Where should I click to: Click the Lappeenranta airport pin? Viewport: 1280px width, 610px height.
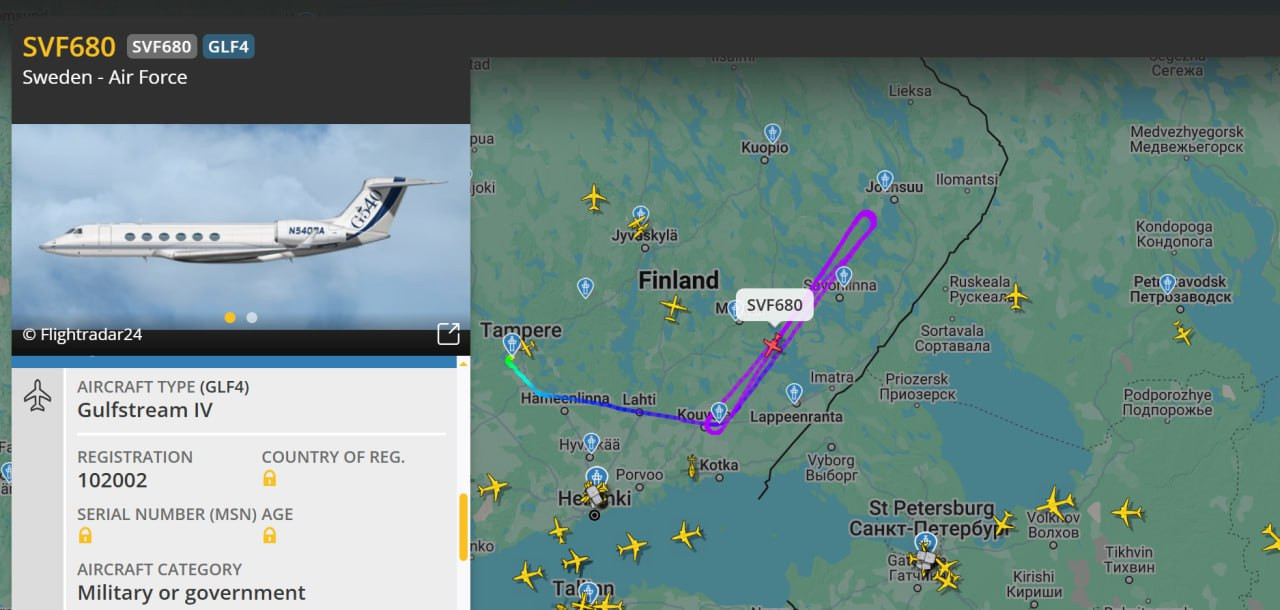point(793,393)
